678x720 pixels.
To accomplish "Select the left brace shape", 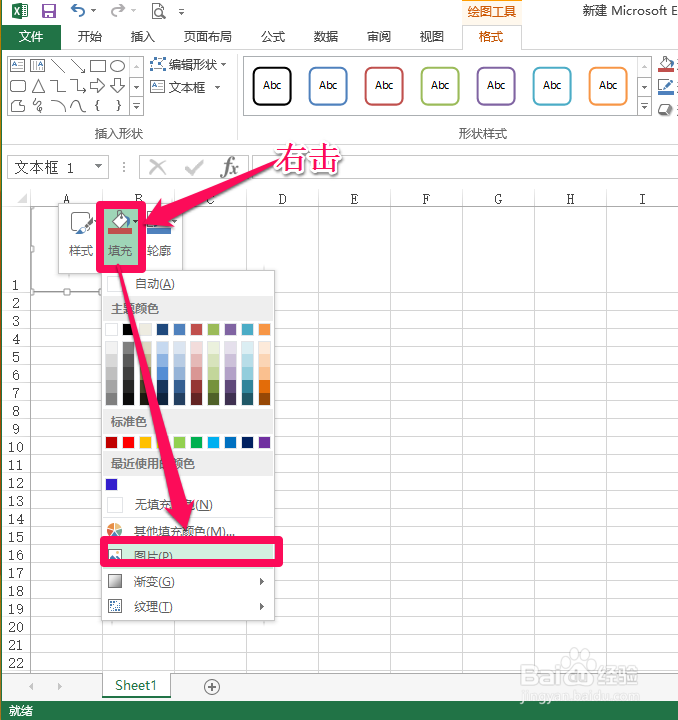I will pos(97,106).
